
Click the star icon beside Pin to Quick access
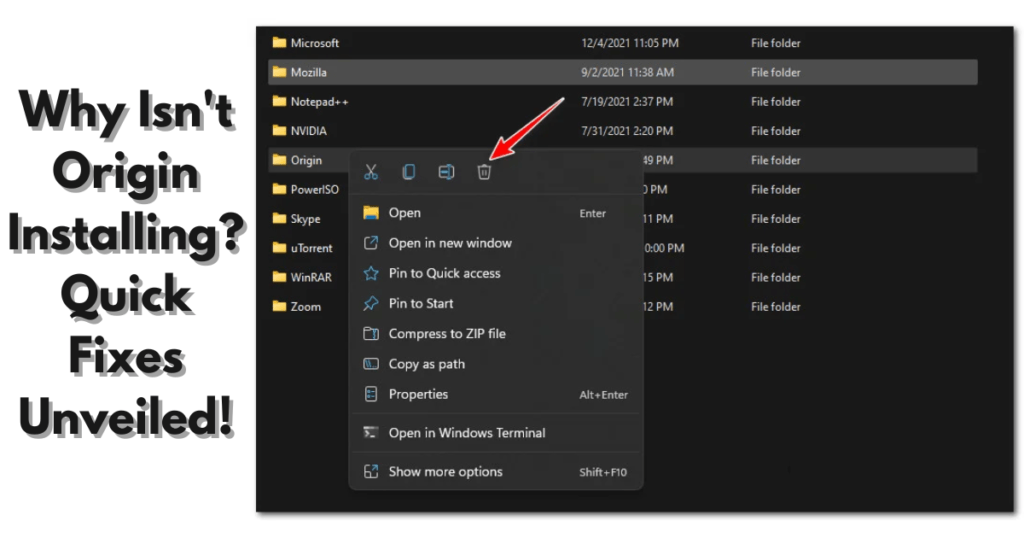[371, 273]
